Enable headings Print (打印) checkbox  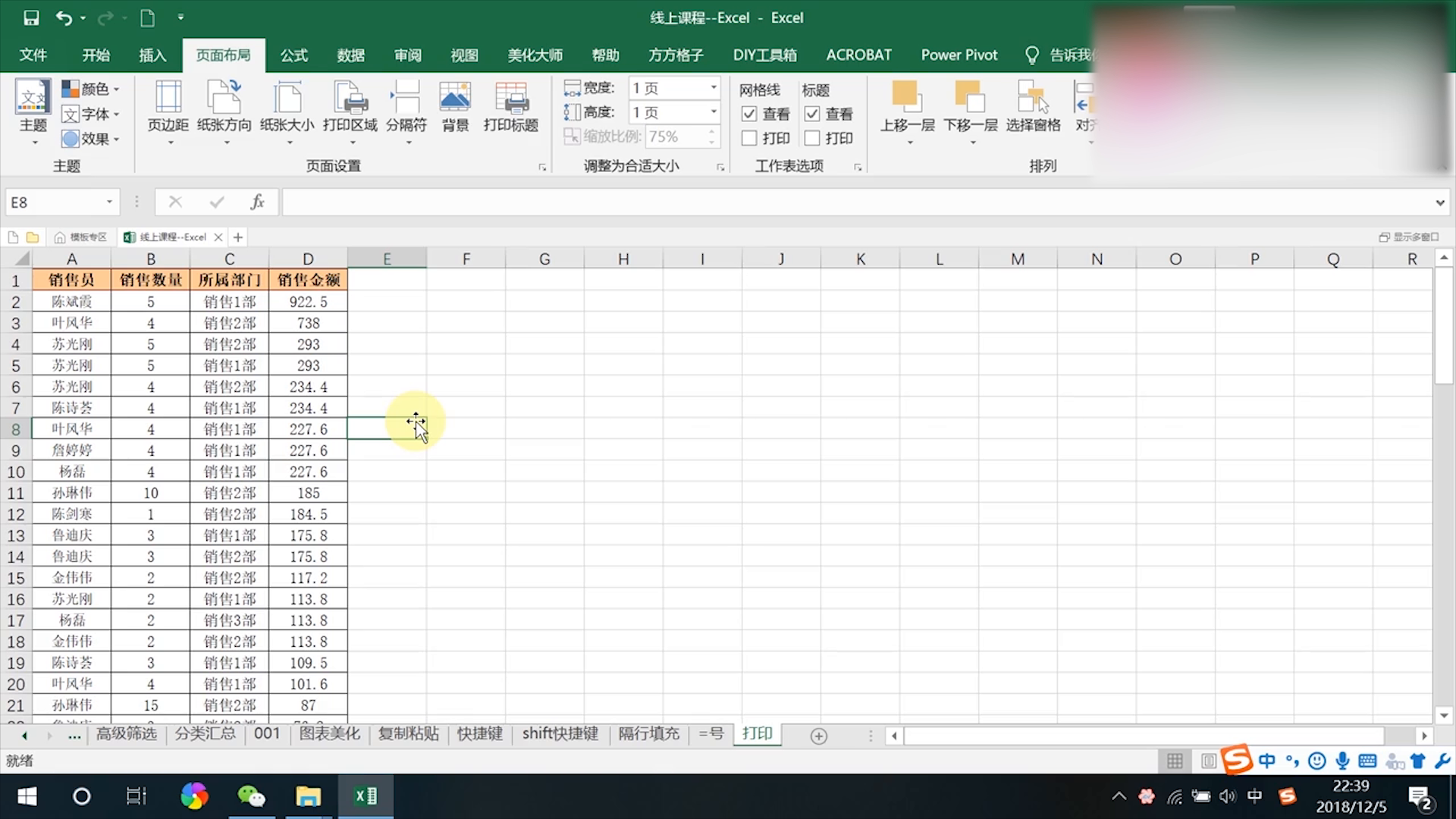pyautogui.click(x=812, y=138)
